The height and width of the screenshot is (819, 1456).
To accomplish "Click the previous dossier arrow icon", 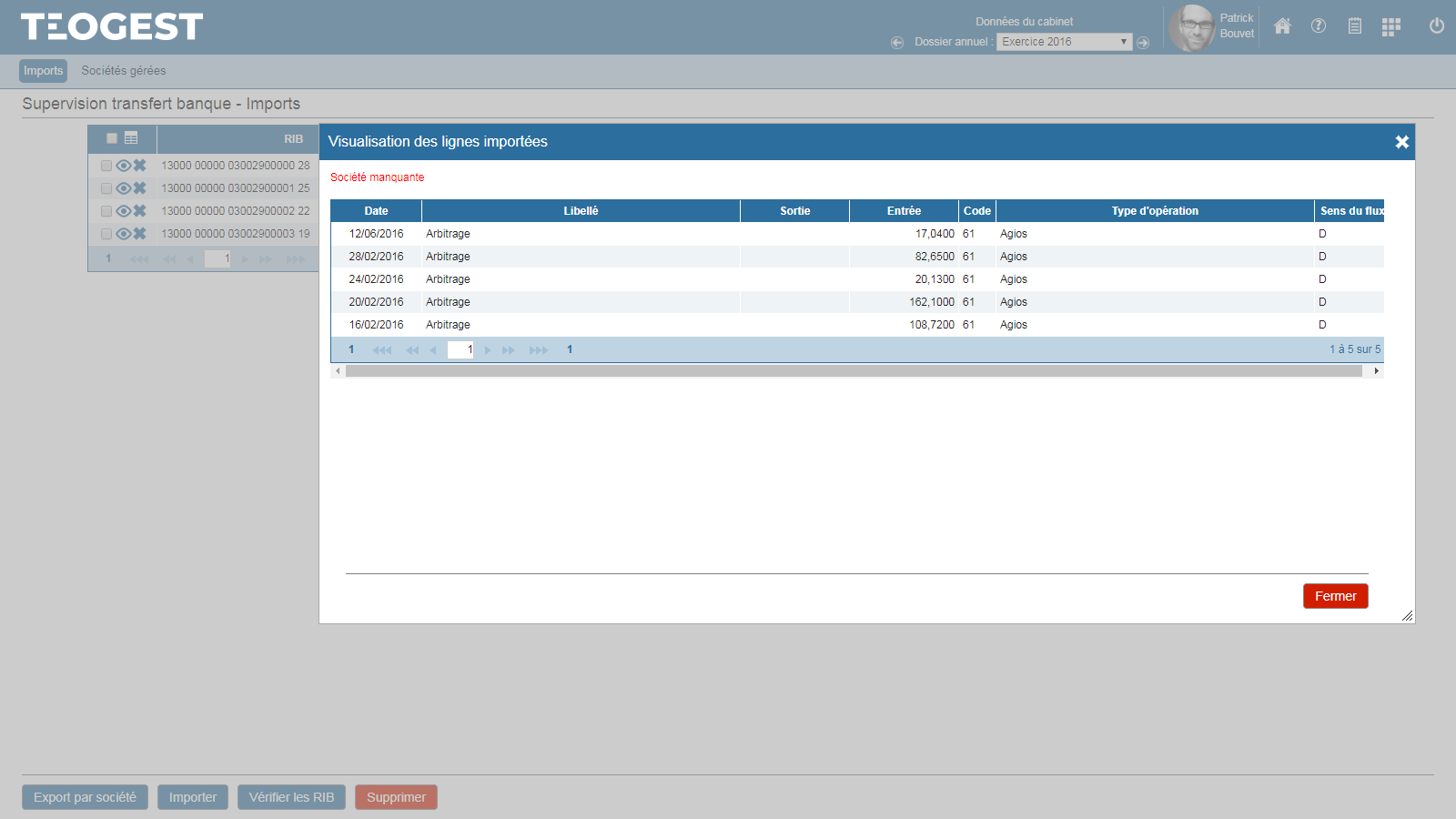I will 897,43.
